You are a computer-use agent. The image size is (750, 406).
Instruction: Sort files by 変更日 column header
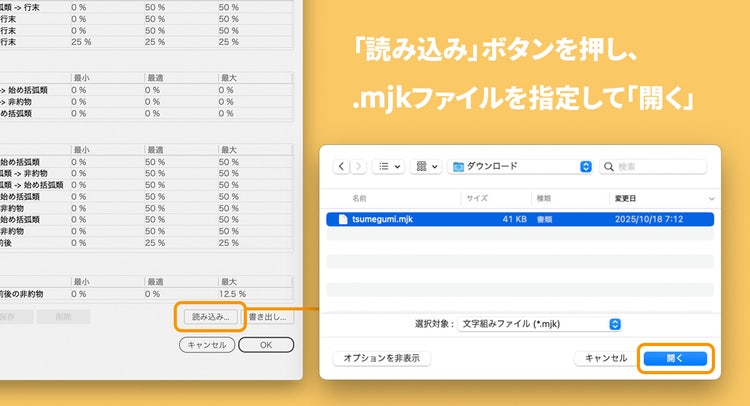point(626,198)
